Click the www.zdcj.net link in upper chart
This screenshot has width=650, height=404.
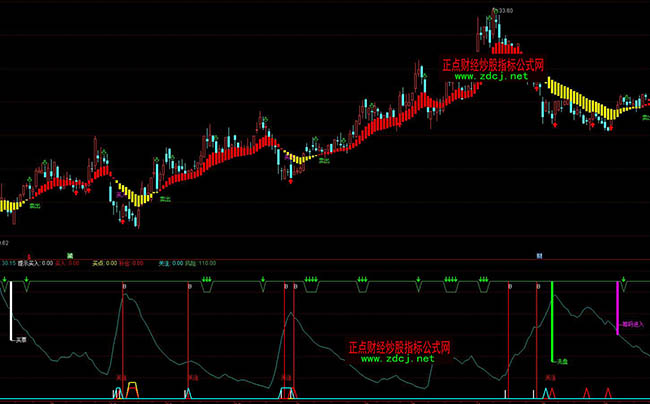[x=492, y=76]
